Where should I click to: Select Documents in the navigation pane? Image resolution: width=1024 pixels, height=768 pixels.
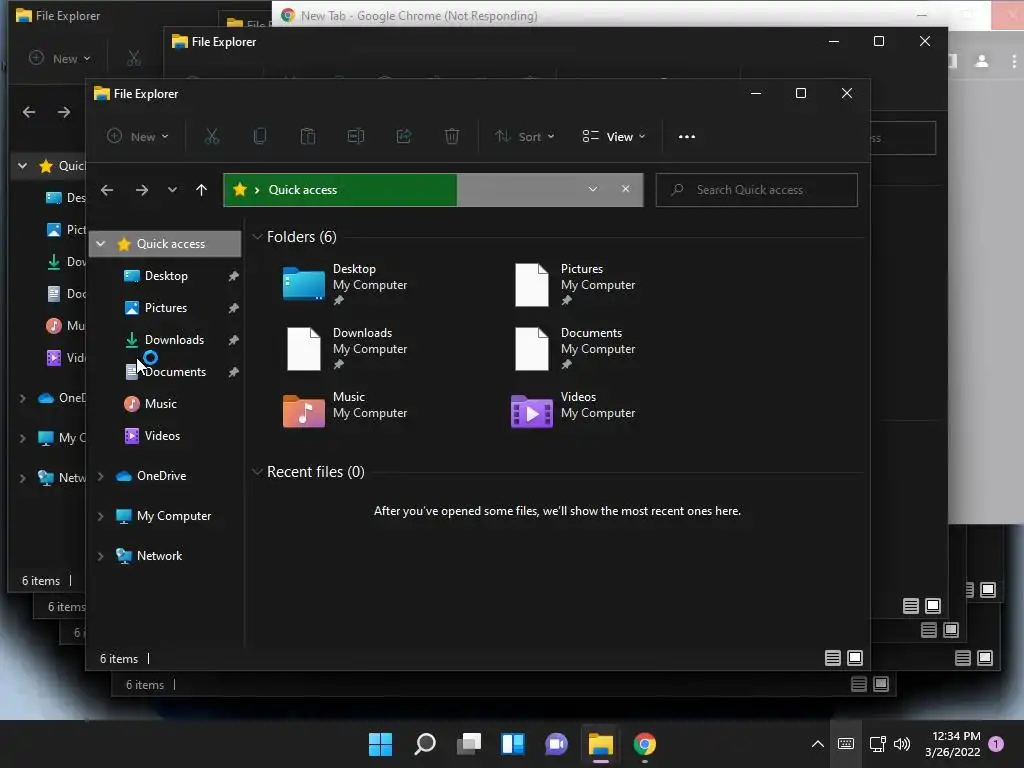175,372
